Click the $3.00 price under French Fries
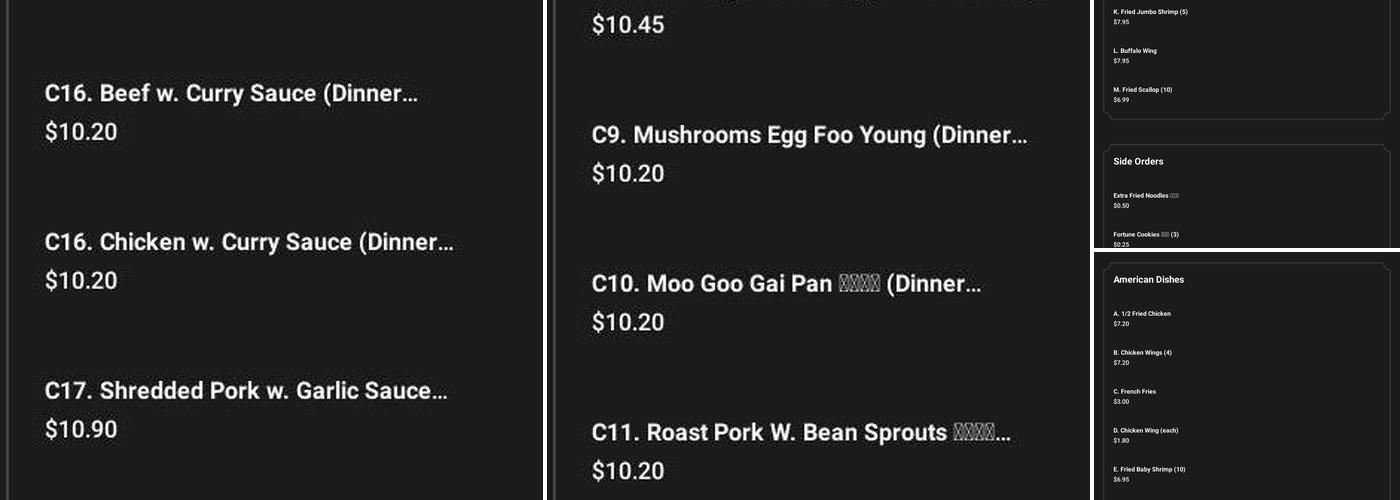This screenshot has height=500, width=1400. coord(1121,402)
